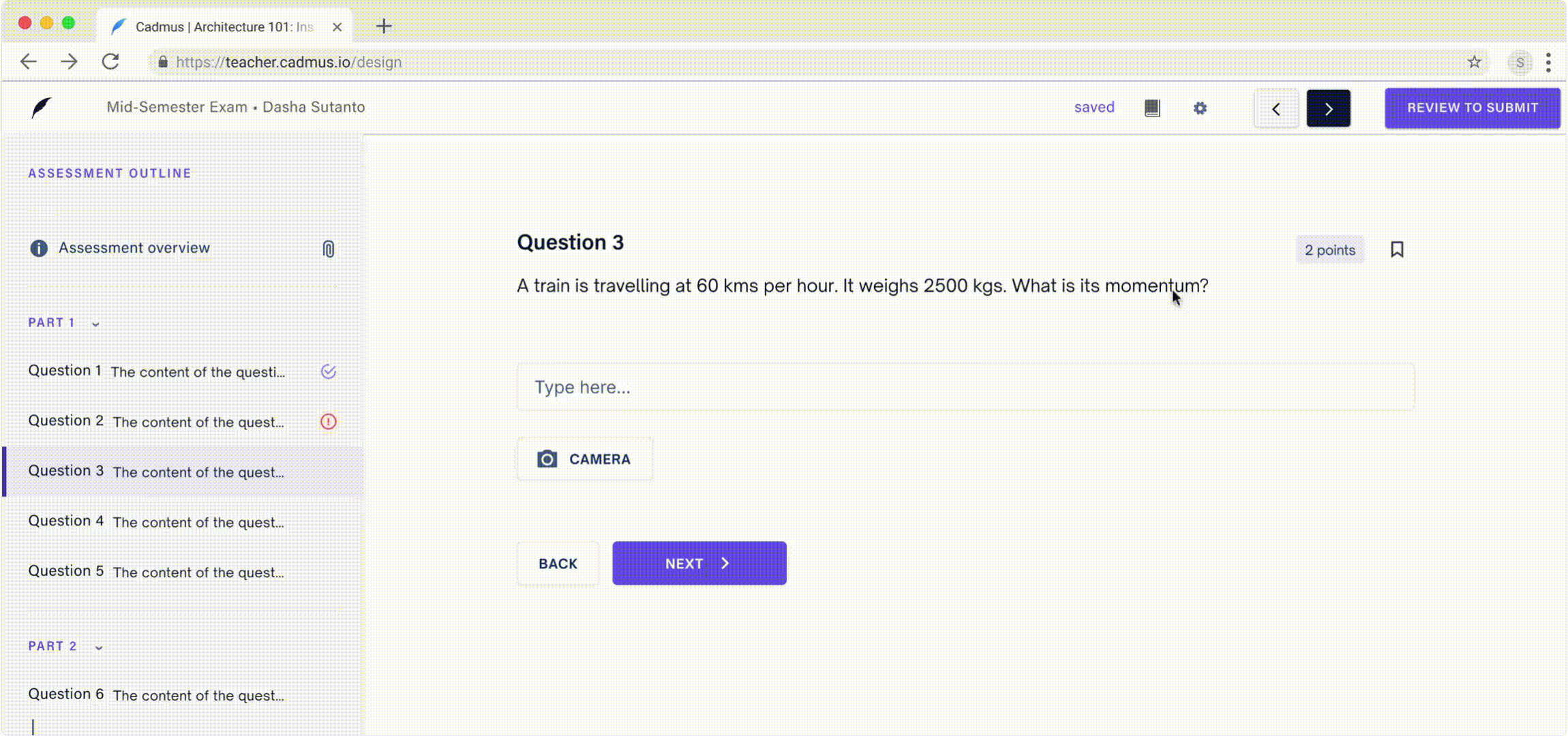Screen dimensions: 1568x736
Task: Open the CAMERA upload button
Action: [585, 459]
